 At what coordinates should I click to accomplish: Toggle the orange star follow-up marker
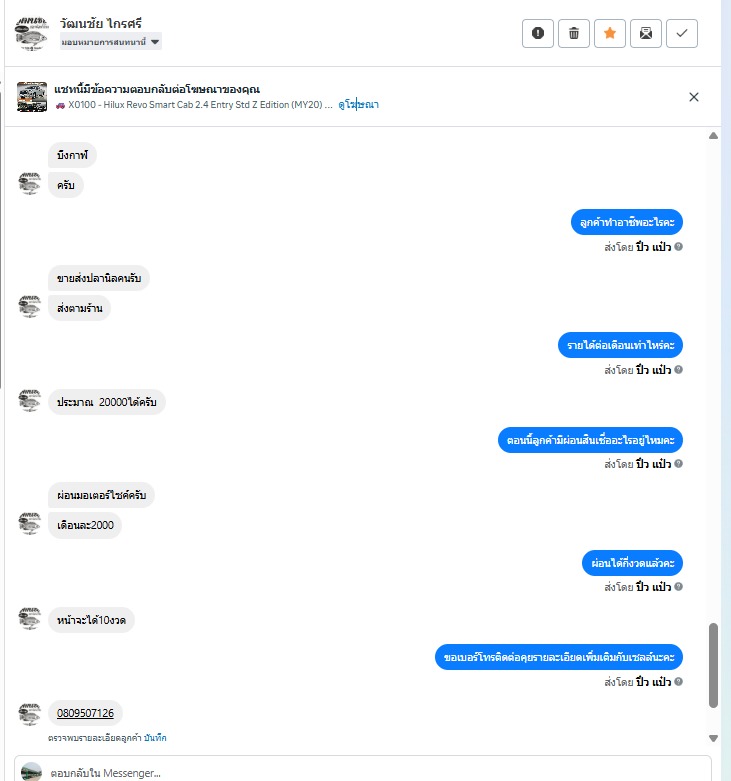pyautogui.click(x=609, y=33)
